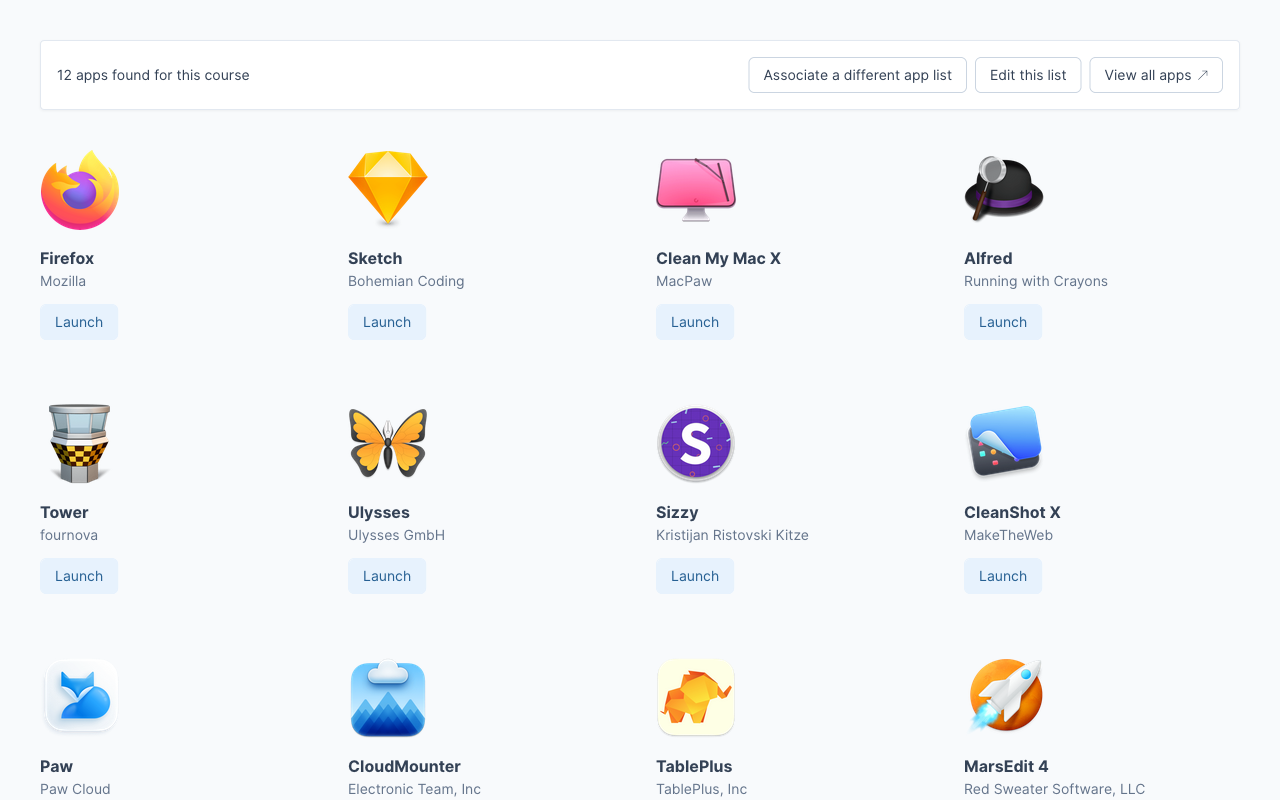Click the TablePlus elephant icon
This screenshot has width=1280, height=800.
coord(696,697)
